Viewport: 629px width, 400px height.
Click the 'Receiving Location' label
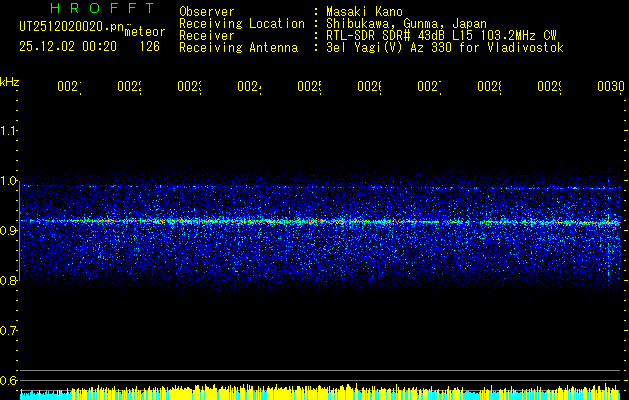[x=242, y=24]
